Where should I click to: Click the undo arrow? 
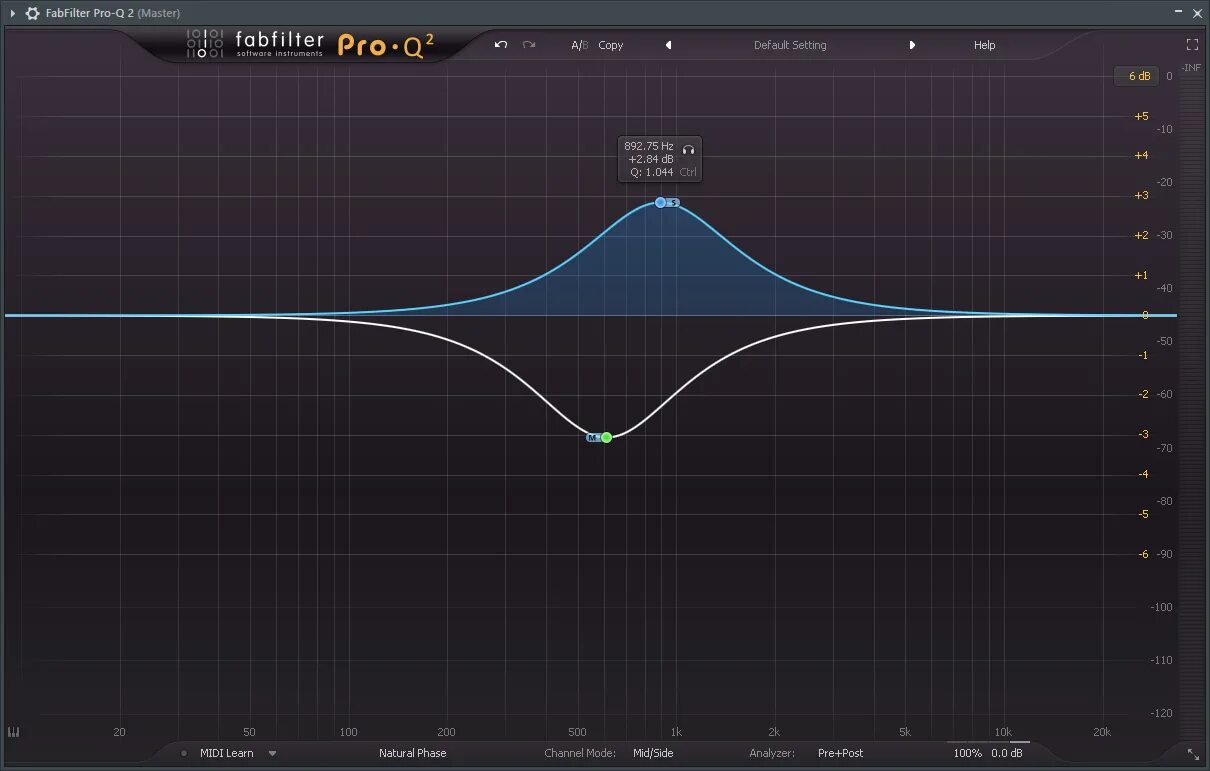point(501,45)
